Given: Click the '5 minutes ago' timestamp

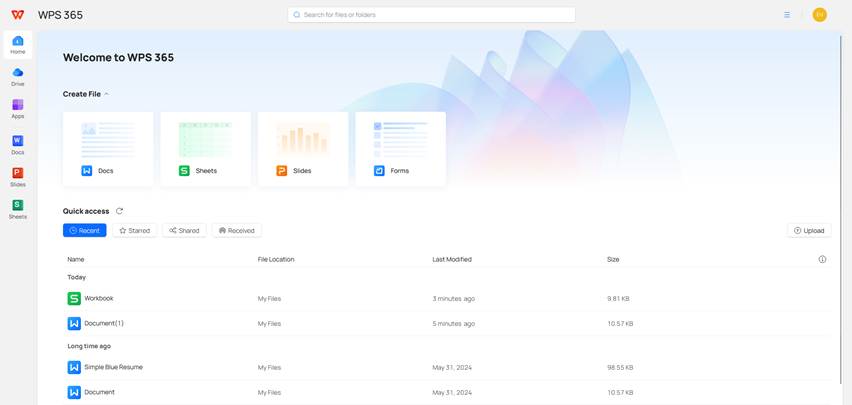Looking at the screenshot, I should [x=454, y=323].
